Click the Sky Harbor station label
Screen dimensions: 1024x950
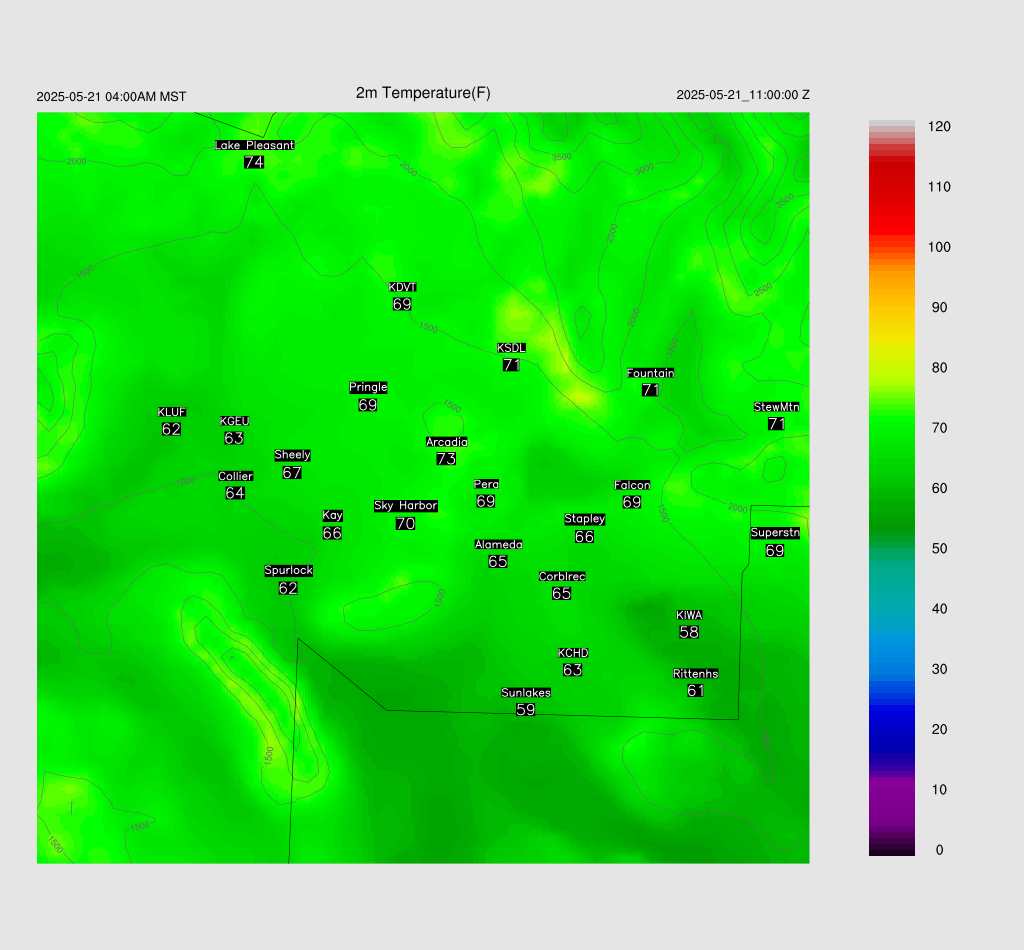406,506
